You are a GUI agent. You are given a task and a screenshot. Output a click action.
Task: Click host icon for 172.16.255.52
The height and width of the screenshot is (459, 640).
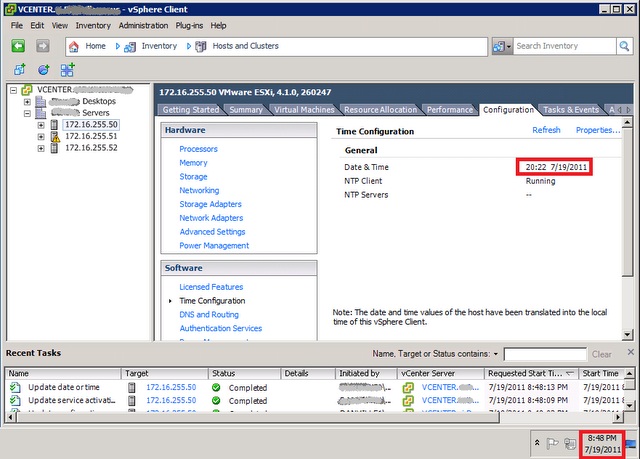(54, 148)
